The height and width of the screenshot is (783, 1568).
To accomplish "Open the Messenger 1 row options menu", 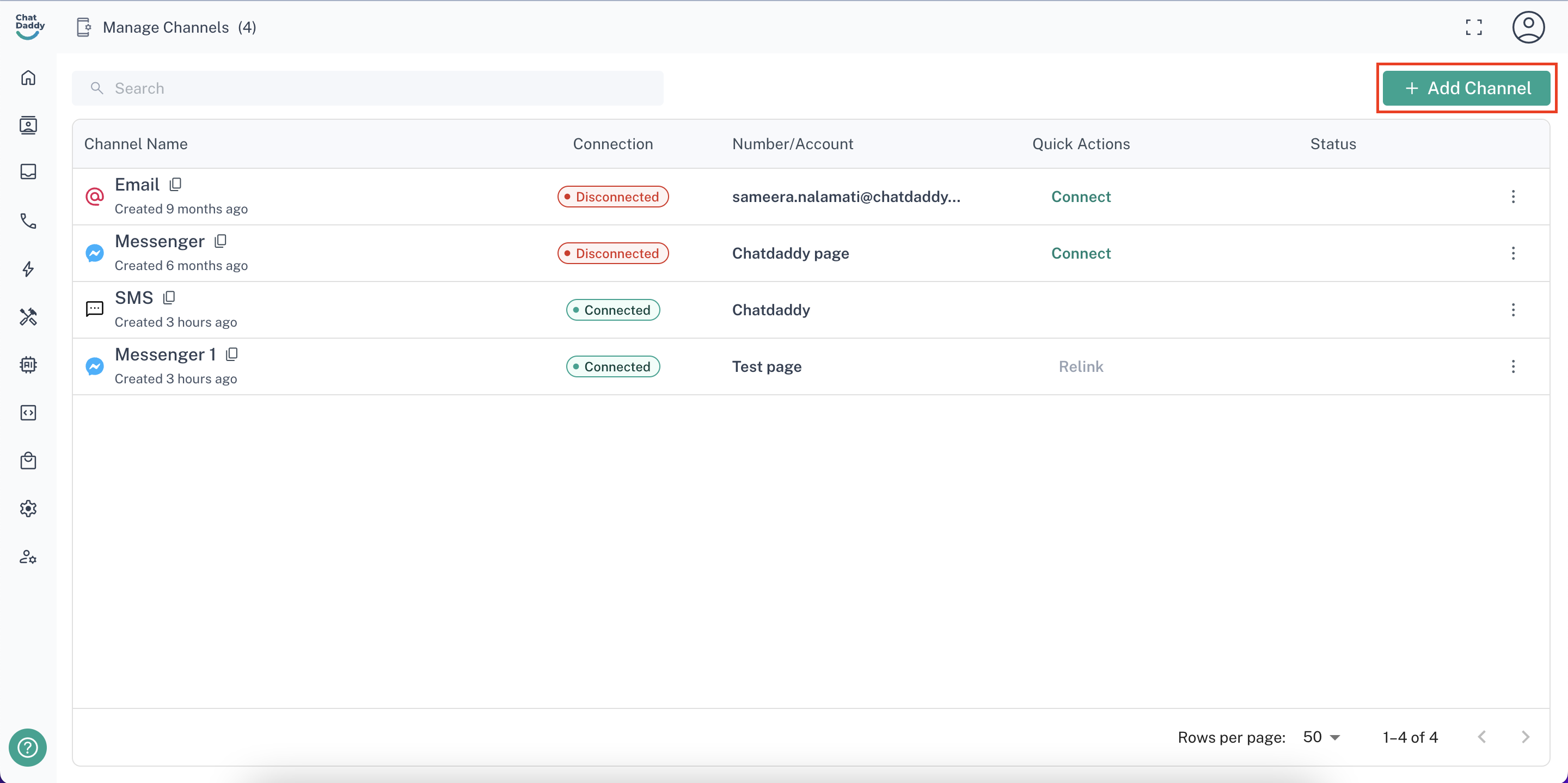I will point(1512,366).
